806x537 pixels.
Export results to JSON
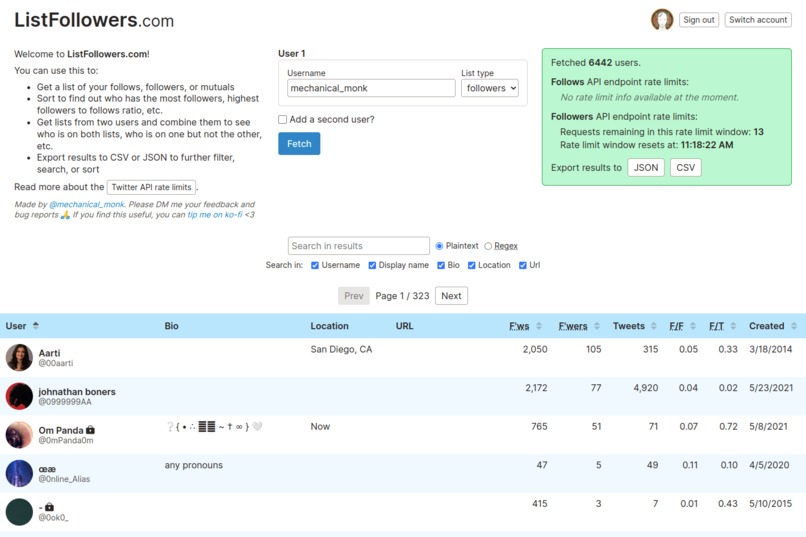pyautogui.click(x=646, y=168)
